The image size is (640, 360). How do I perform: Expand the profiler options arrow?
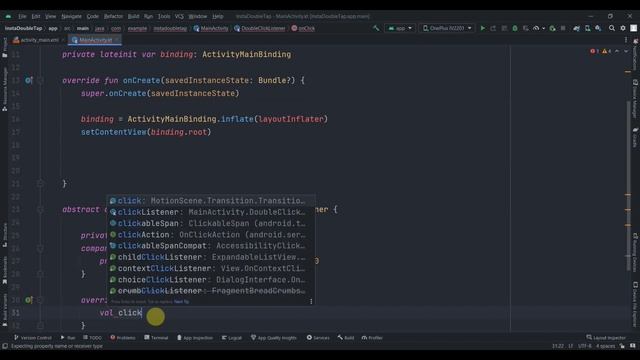tap(543, 28)
